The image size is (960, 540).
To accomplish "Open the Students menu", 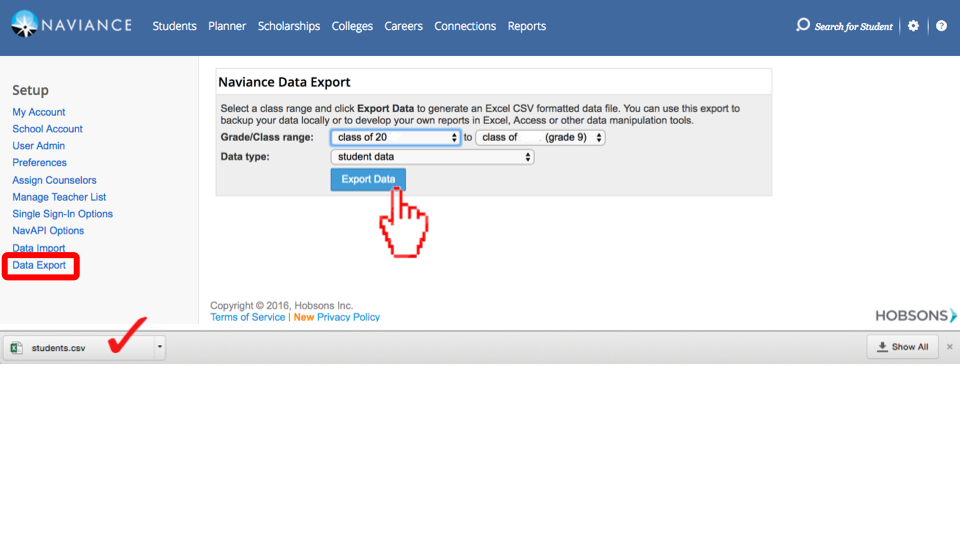I will 174,26.
